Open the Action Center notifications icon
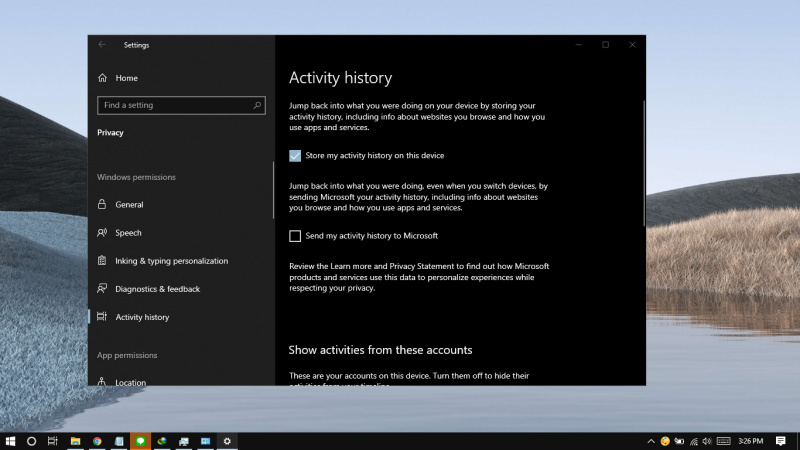This screenshot has width=800, height=450. click(781, 441)
